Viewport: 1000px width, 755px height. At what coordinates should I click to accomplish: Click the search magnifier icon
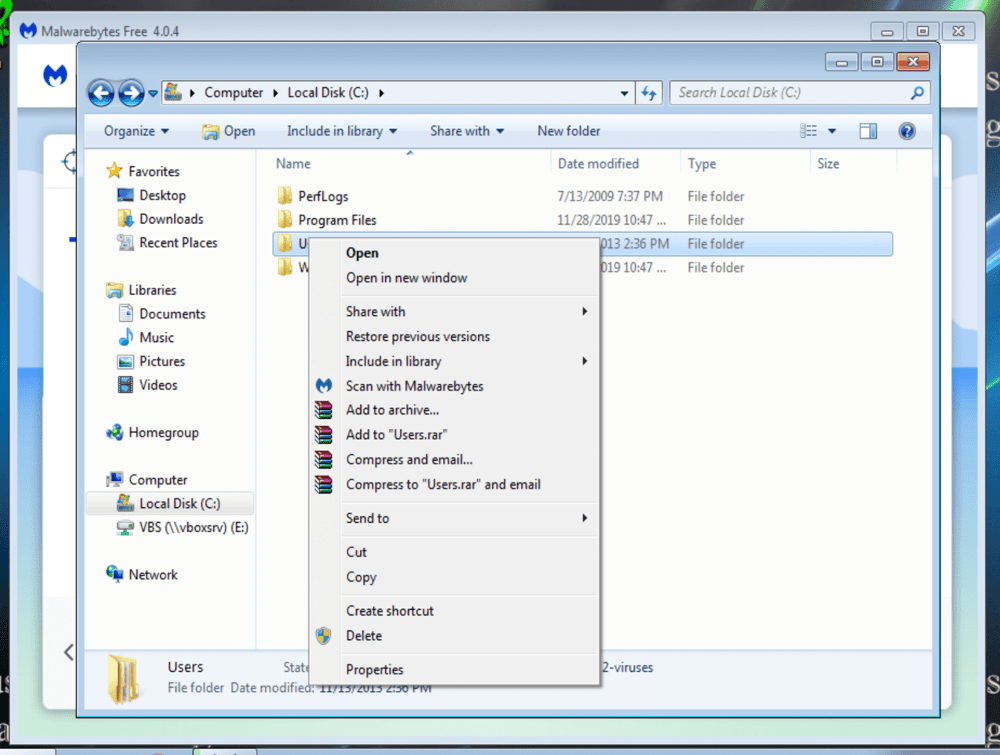point(917,93)
